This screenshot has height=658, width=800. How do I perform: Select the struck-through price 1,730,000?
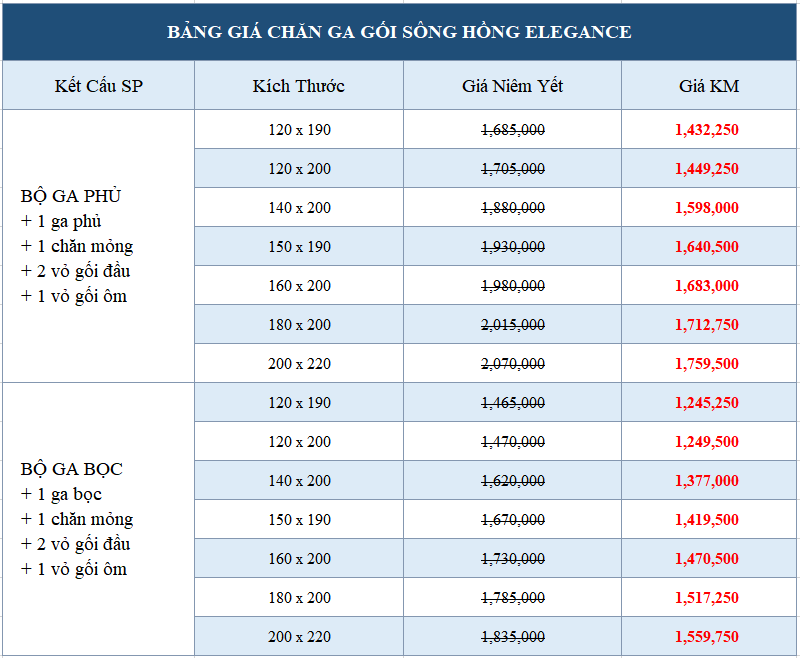[513, 559]
